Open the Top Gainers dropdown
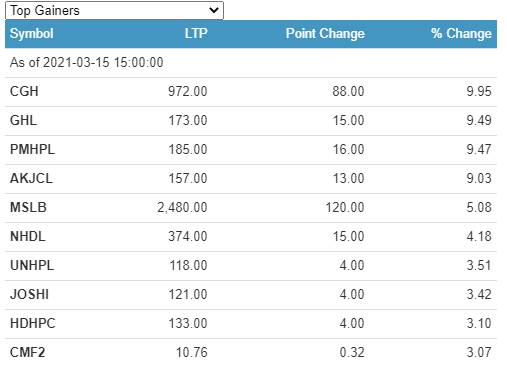 tap(114, 11)
